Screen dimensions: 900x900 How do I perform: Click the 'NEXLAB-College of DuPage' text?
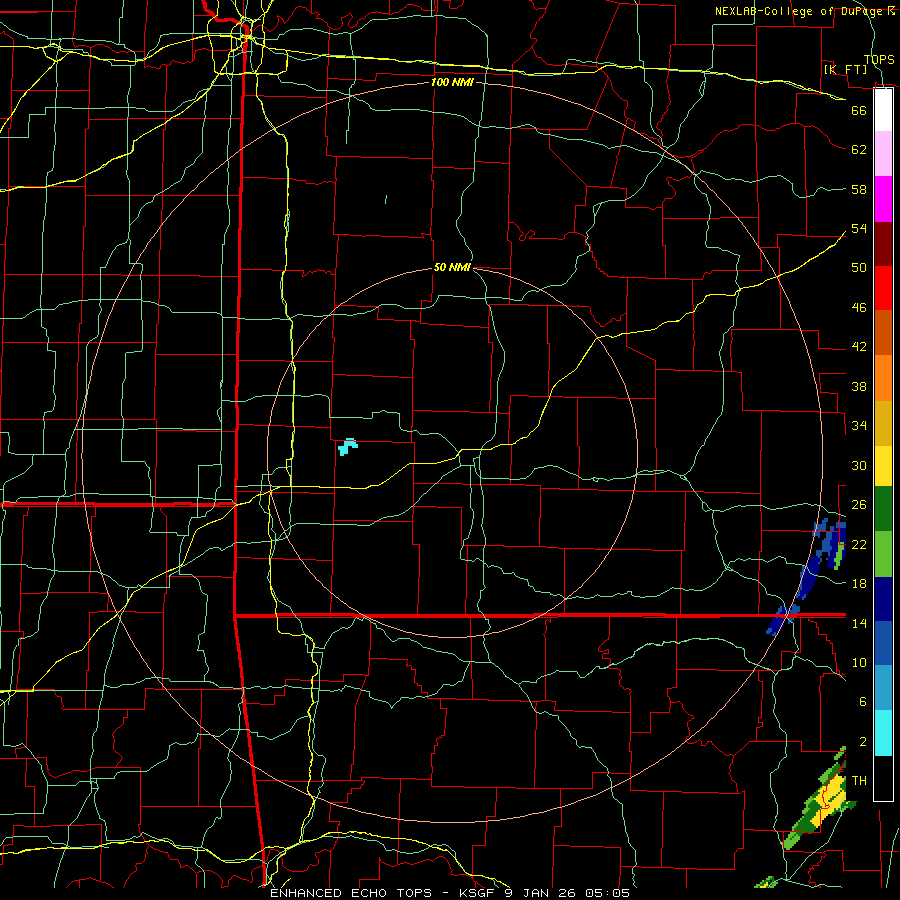click(x=799, y=11)
